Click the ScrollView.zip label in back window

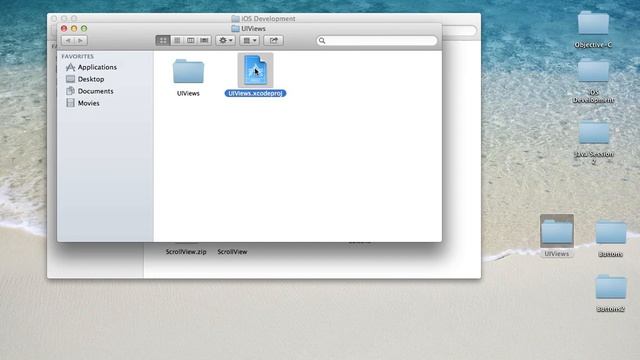pos(186,252)
